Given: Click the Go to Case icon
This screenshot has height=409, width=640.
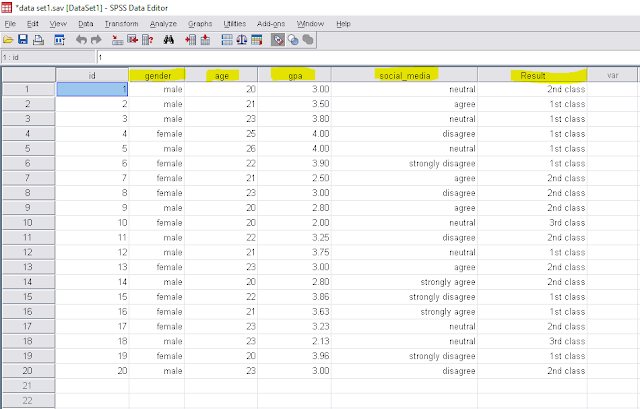Looking at the screenshot, I should point(118,40).
